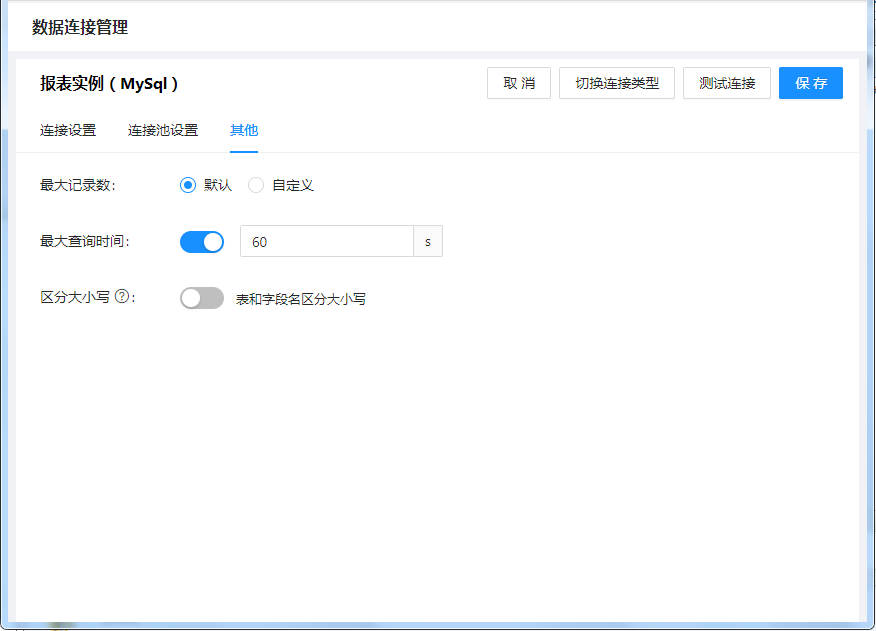
Task: Select the 其他 tab
Action: point(244,131)
